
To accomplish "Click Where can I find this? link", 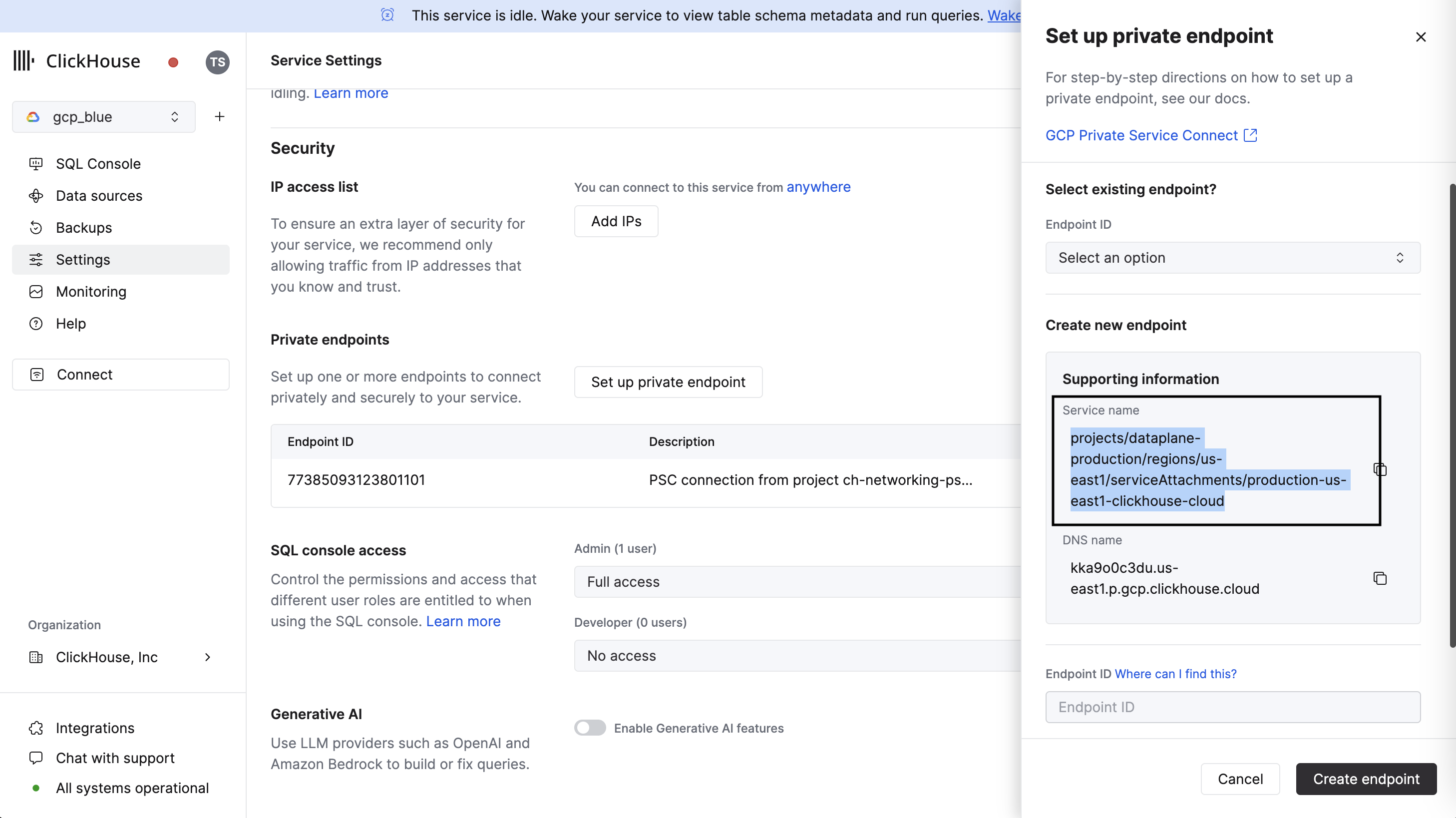I will [x=1176, y=674].
